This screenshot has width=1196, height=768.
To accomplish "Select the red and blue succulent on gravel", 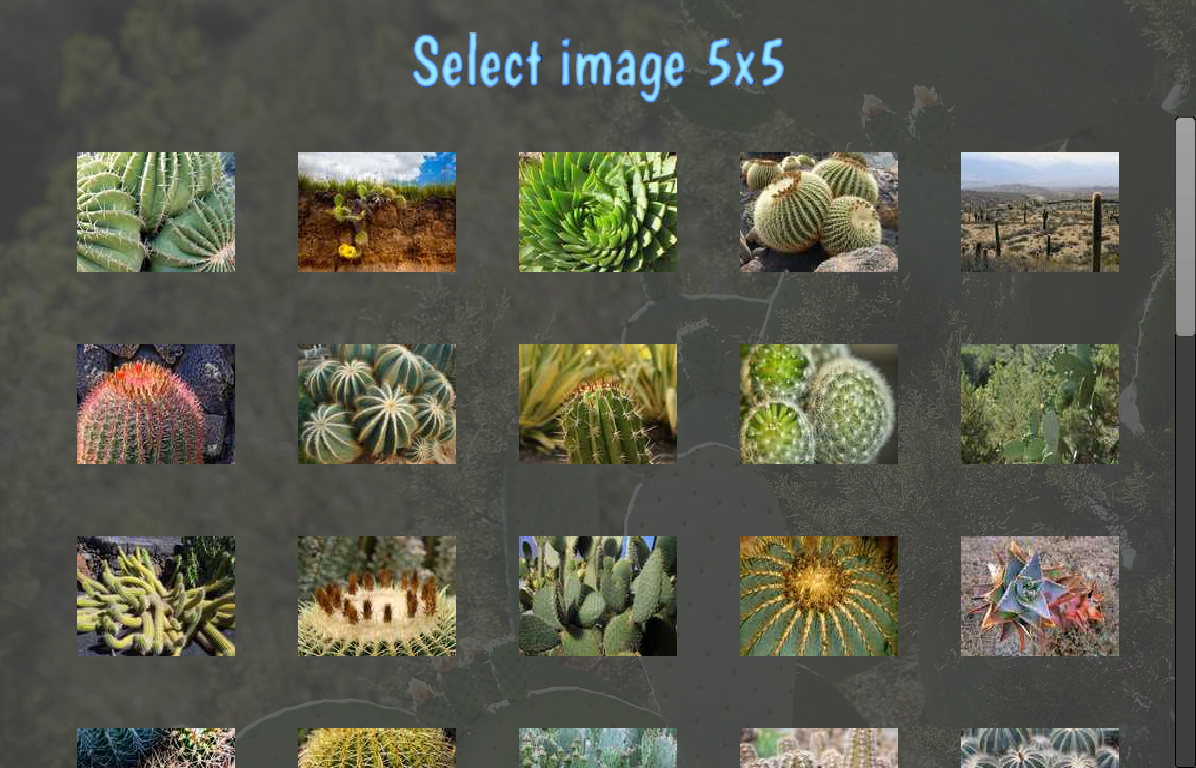I will click(x=1040, y=596).
